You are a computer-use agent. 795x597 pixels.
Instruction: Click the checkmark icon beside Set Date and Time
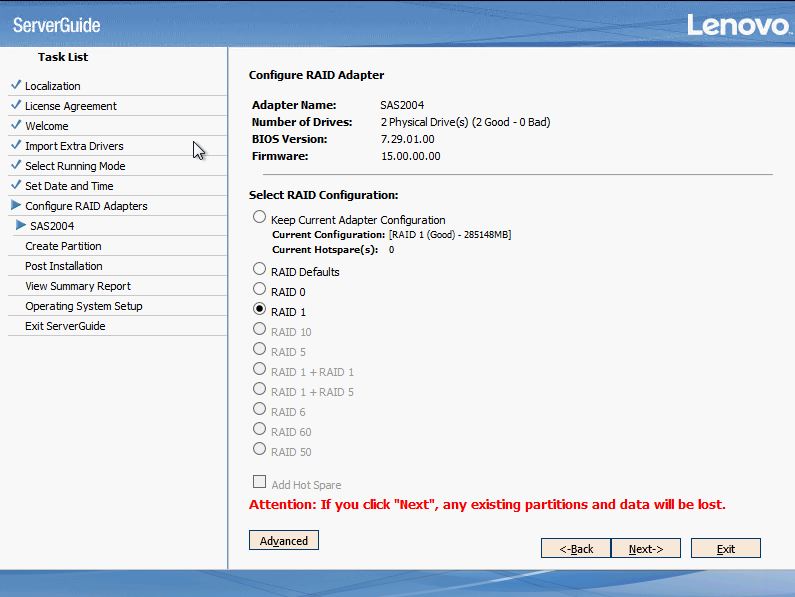16,185
